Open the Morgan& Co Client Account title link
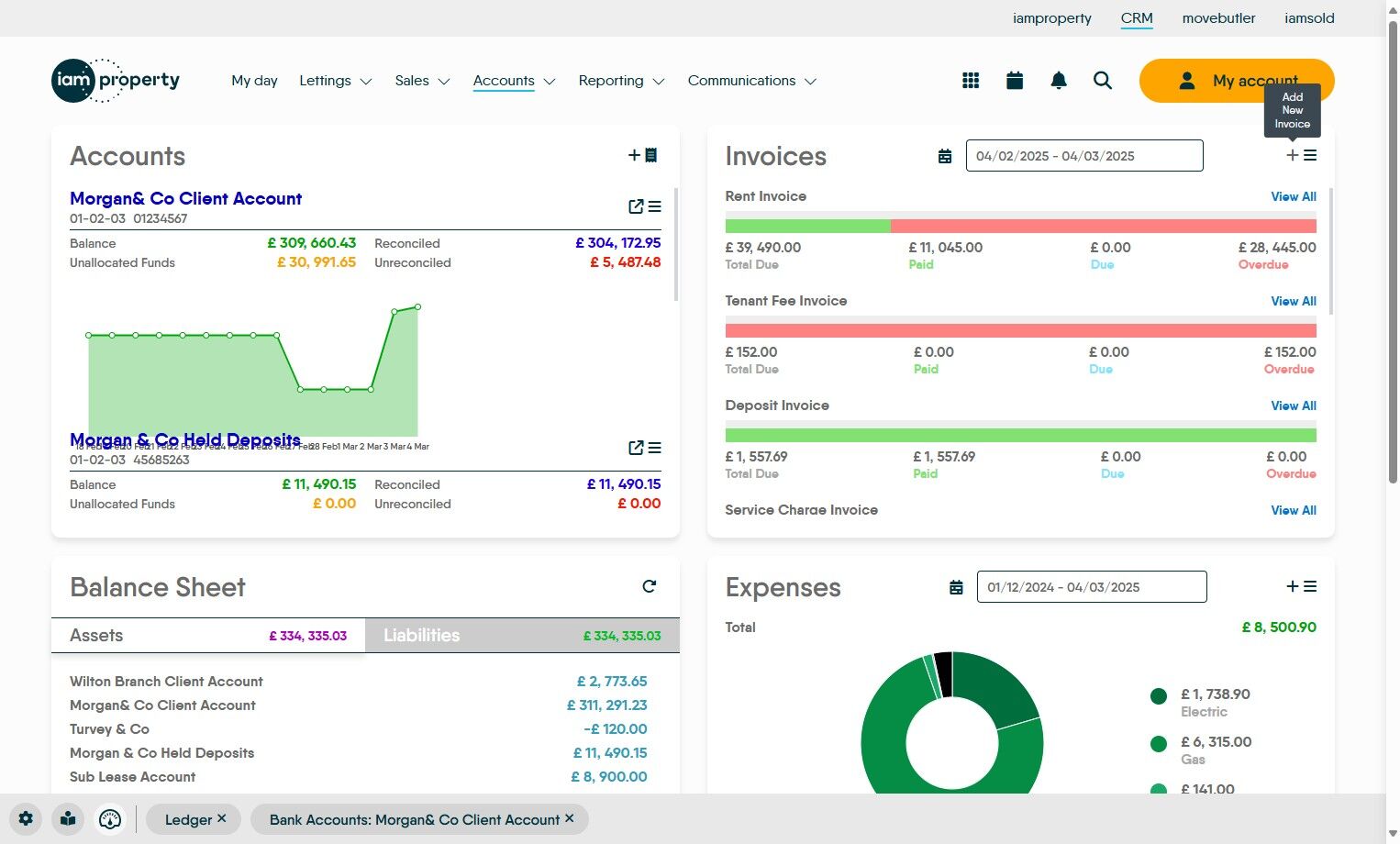The image size is (1400, 844). [185, 198]
